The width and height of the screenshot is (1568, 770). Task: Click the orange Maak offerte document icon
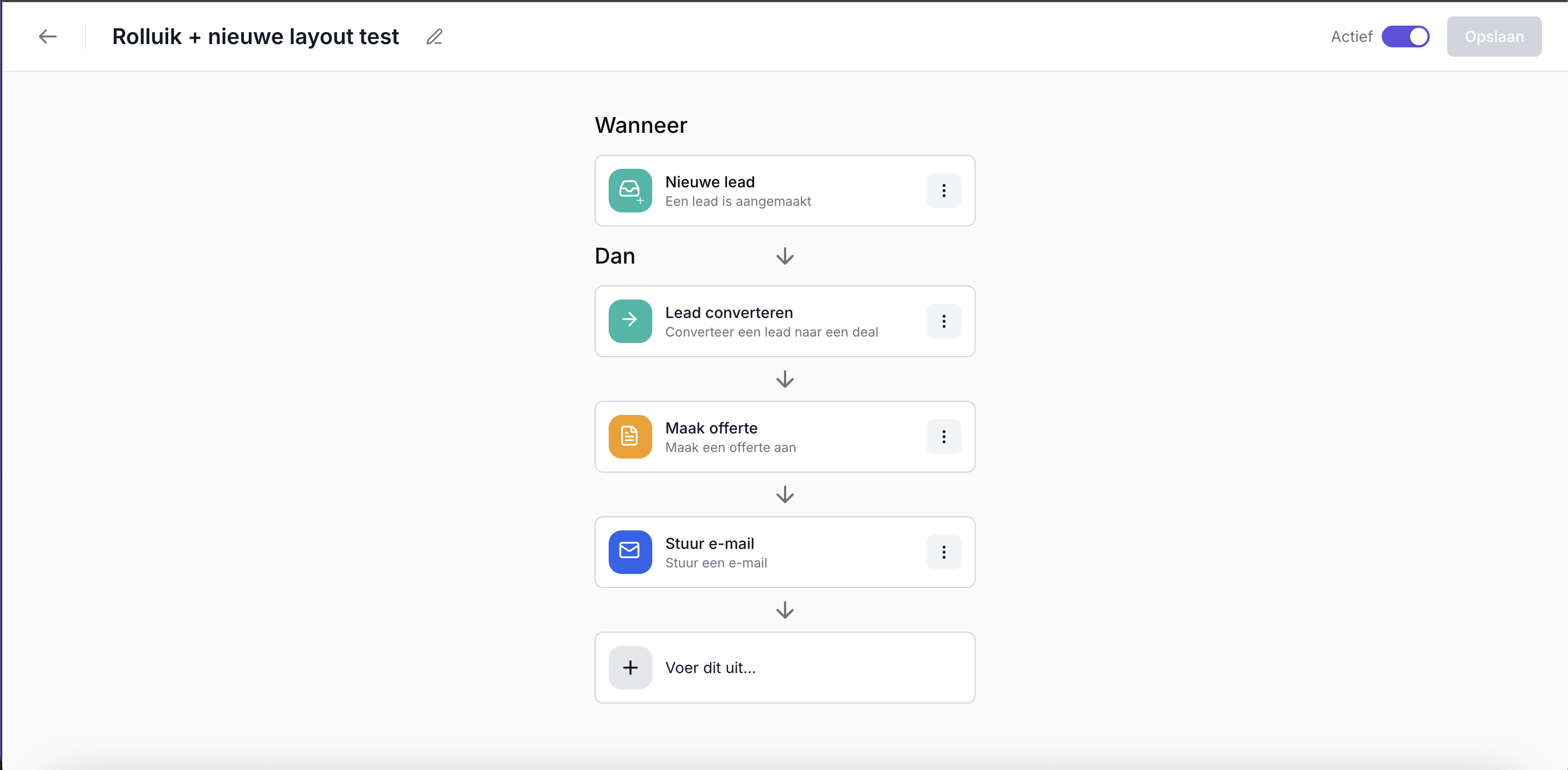[x=630, y=436]
